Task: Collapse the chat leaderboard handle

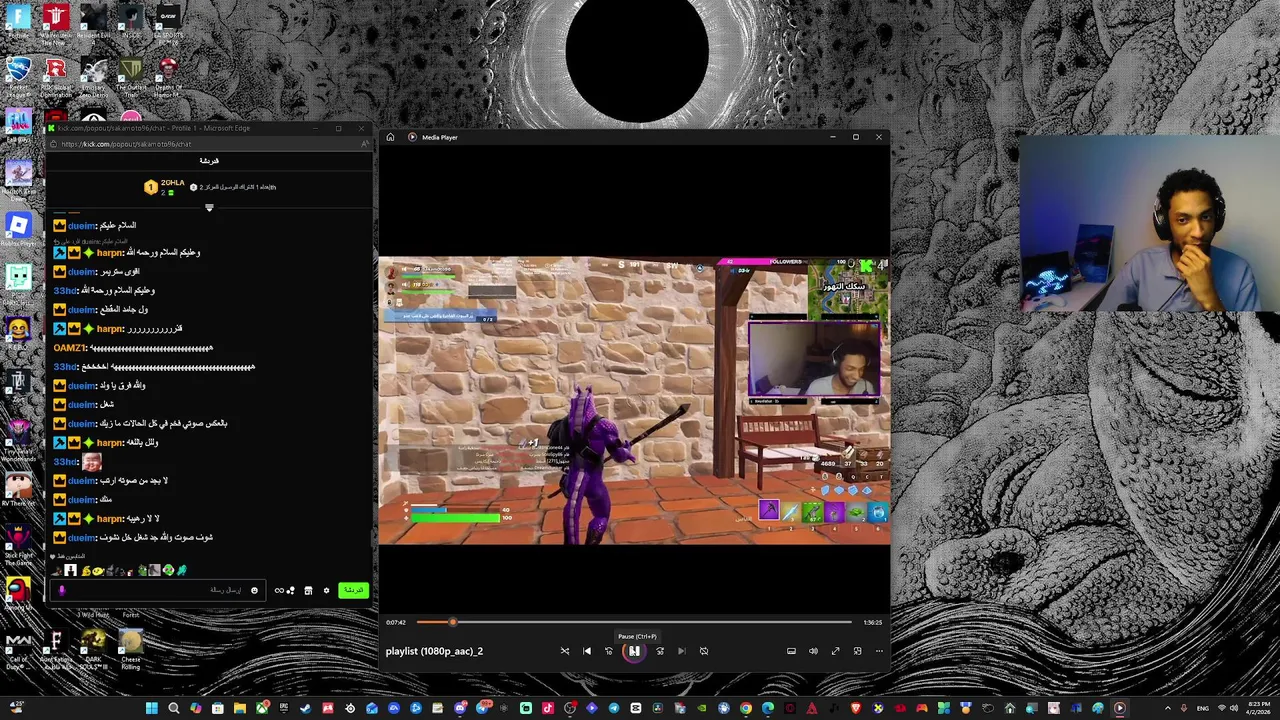Action: (209, 208)
